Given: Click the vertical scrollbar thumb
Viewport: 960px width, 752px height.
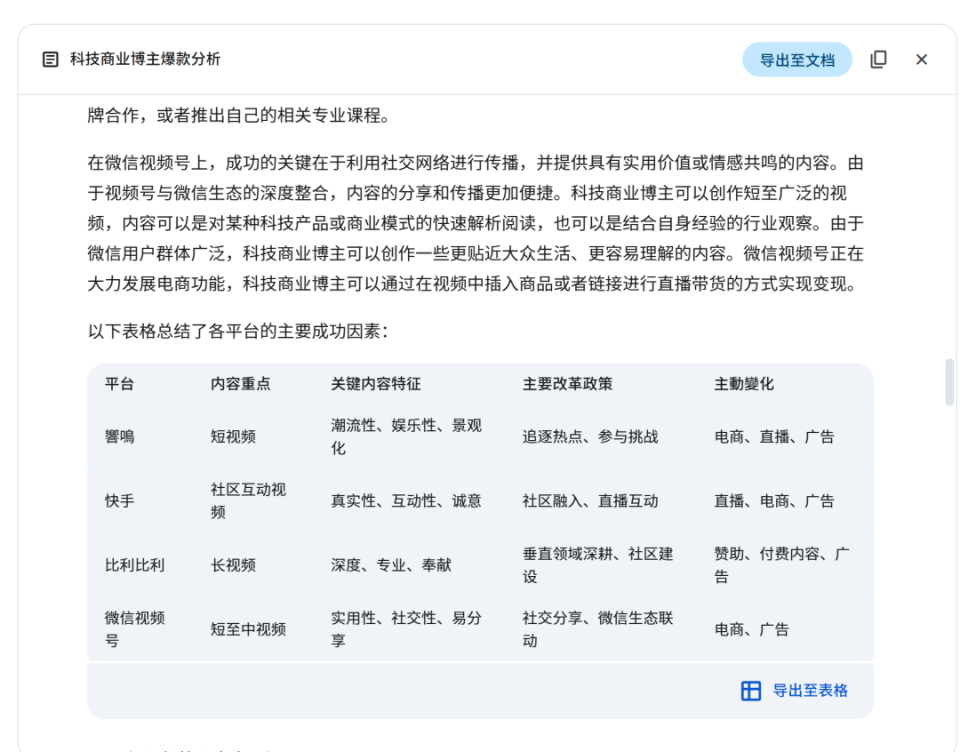Looking at the screenshot, I should [x=950, y=382].
